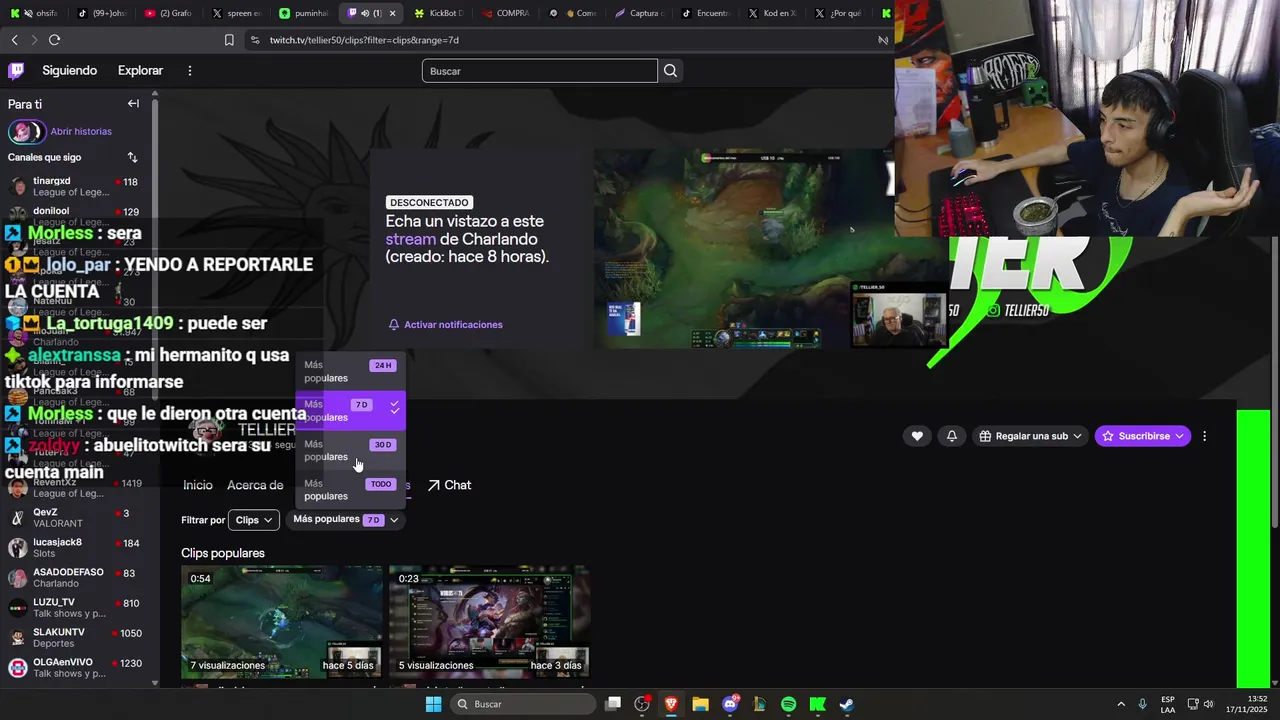Open site information icon in address bar
1280x720 pixels.
(254, 40)
